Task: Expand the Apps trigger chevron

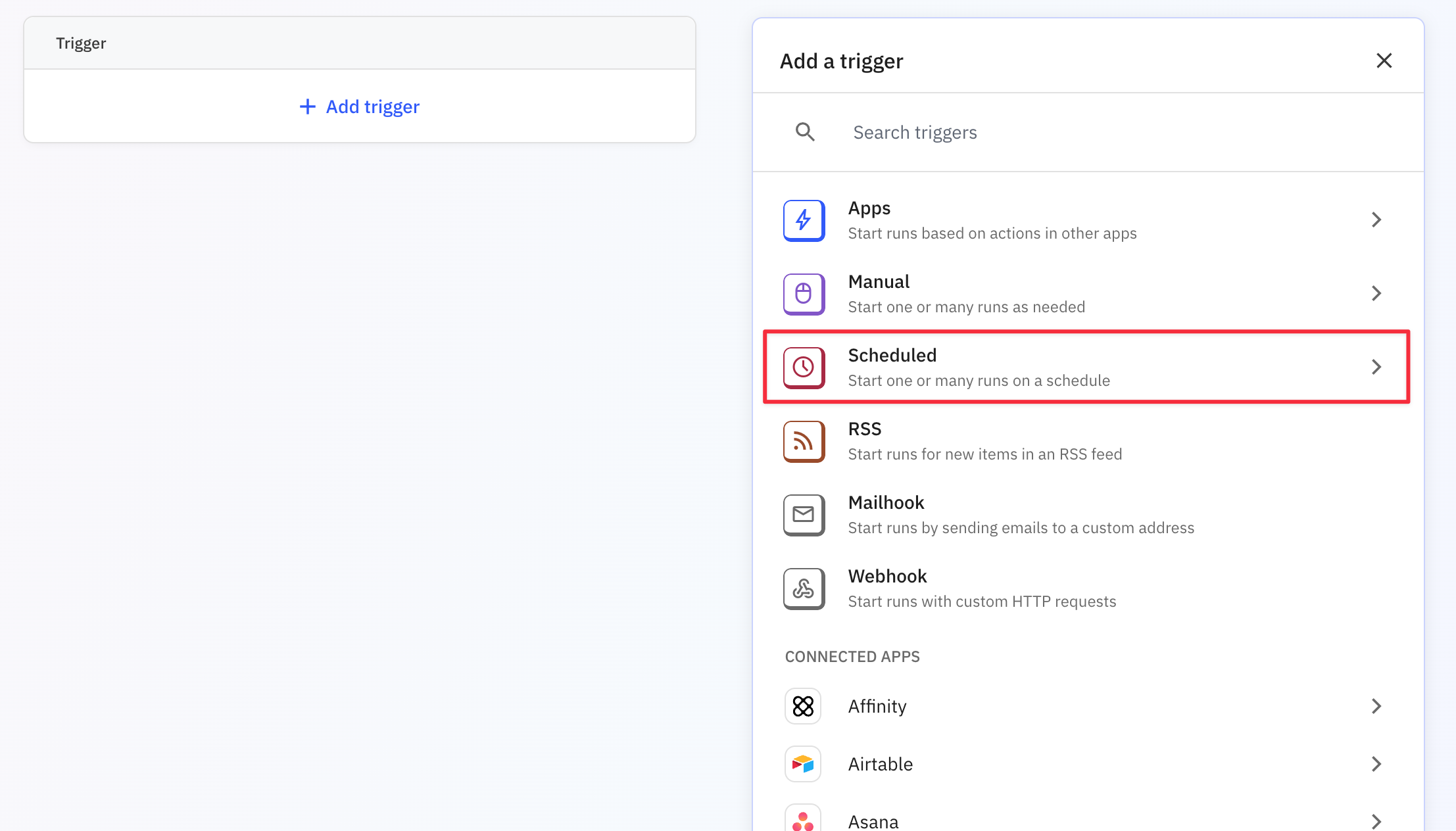Action: click(1376, 220)
